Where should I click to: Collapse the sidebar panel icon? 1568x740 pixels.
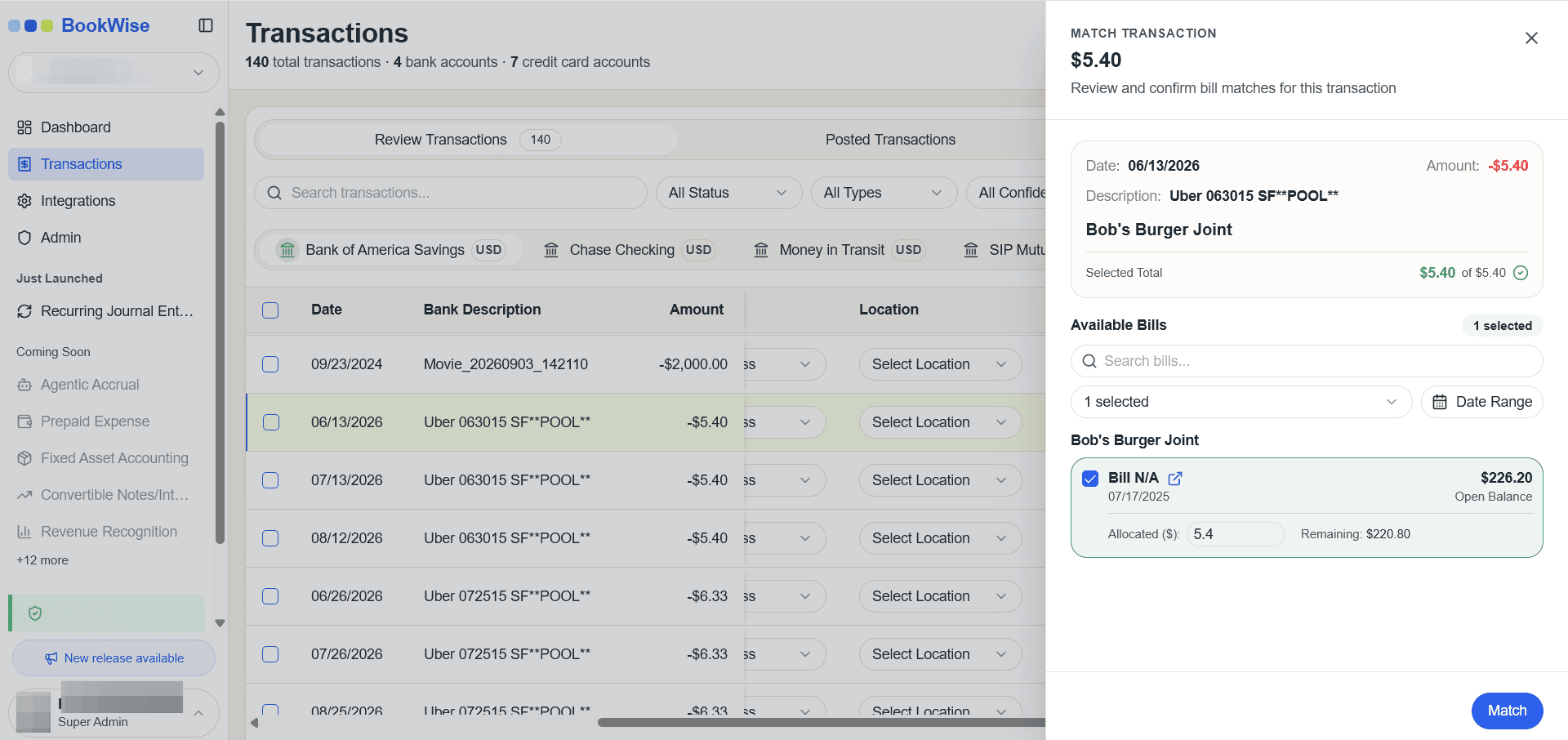tap(206, 25)
